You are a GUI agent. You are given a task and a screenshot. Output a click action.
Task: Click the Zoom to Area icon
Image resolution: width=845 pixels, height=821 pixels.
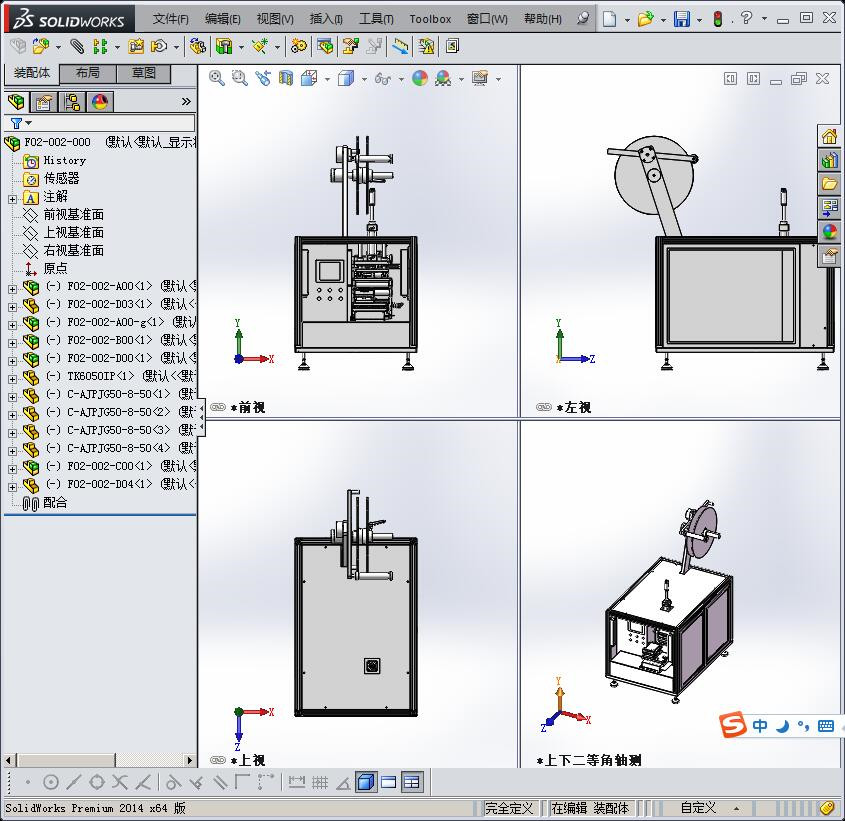[x=240, y=79]
